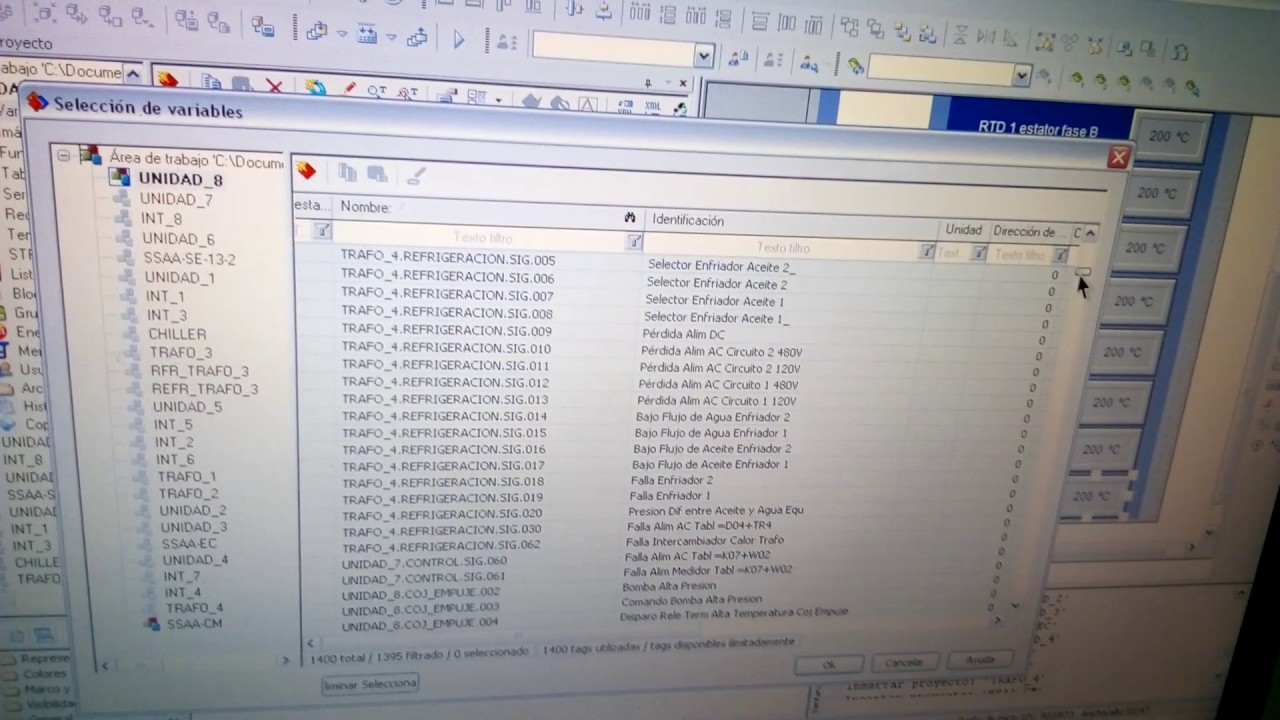Collapse the work area path panel arrow
The width and height of the screenshot is (1280, 720).
(x=135, y=72)
